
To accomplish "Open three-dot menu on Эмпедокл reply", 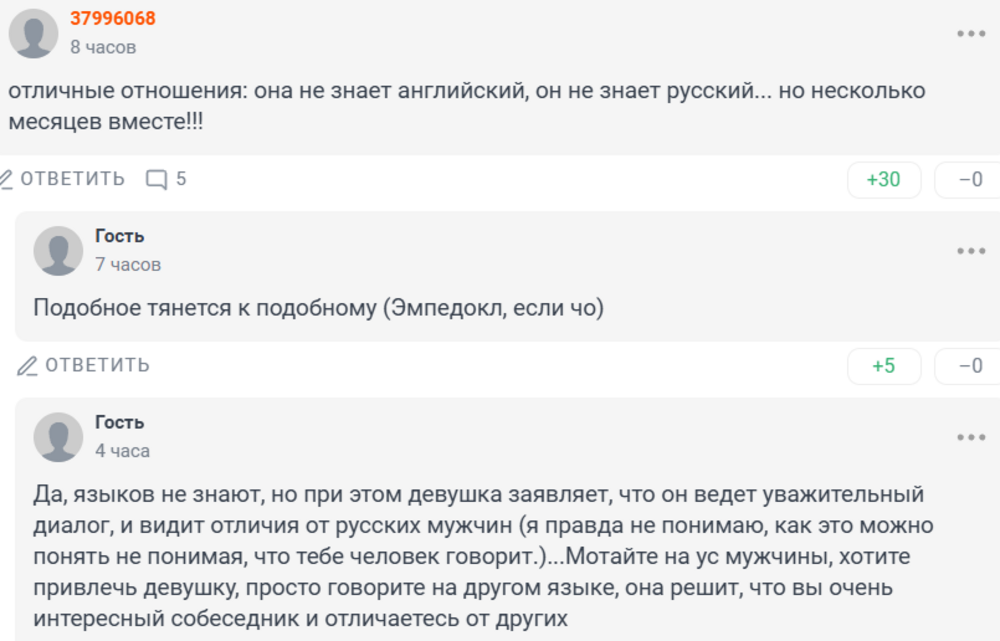I will (x=971, y=251).
